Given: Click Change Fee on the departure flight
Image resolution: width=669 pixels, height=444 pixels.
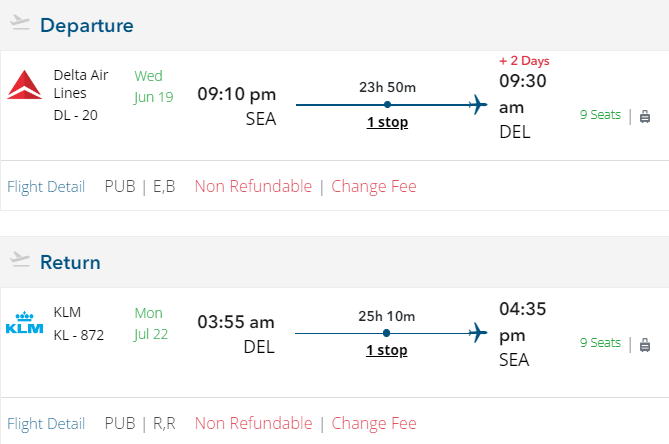Looking at the screenshot, I should (374, 186).
